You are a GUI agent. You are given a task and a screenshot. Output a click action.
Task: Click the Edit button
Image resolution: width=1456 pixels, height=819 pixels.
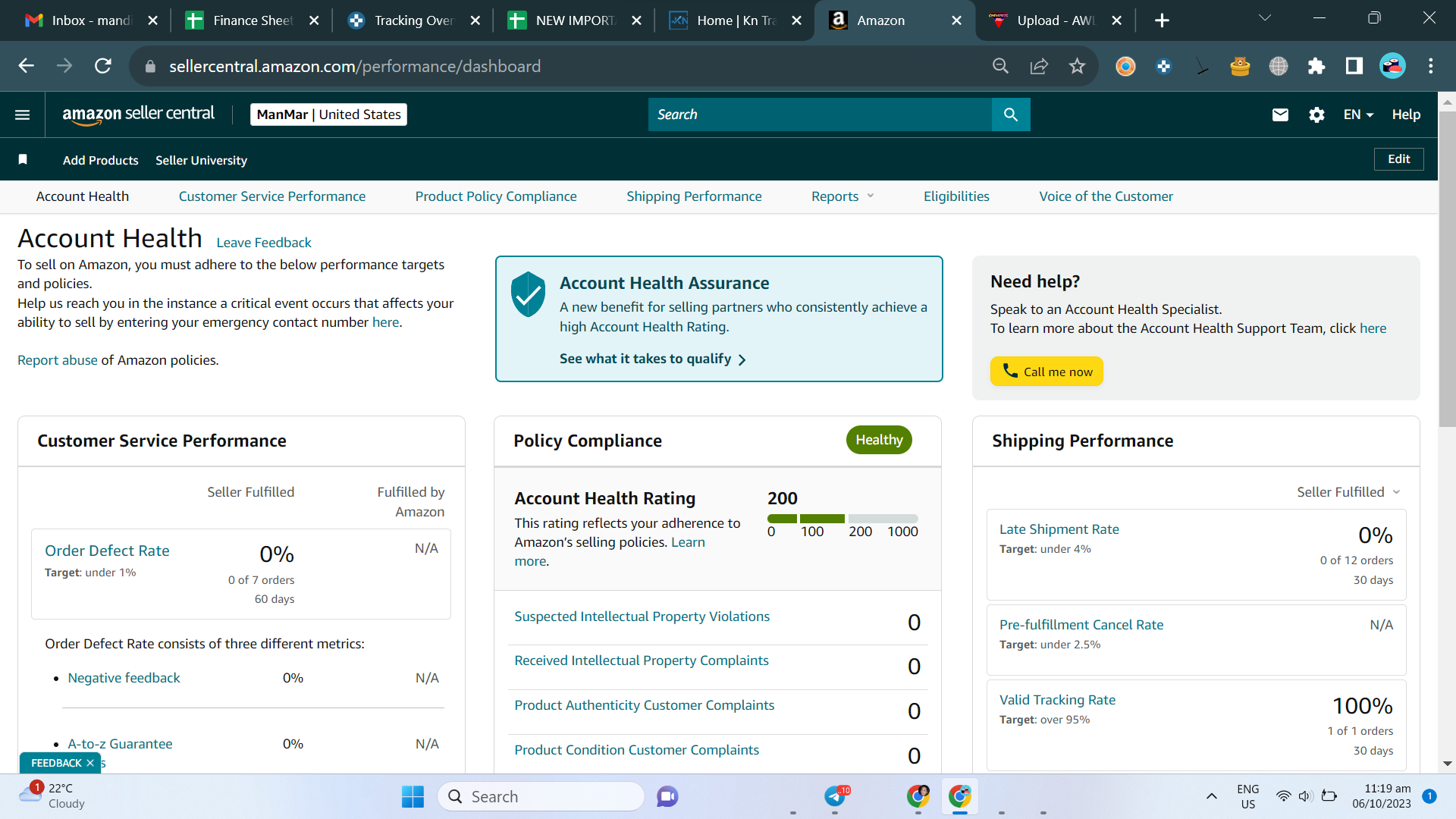1398,159
